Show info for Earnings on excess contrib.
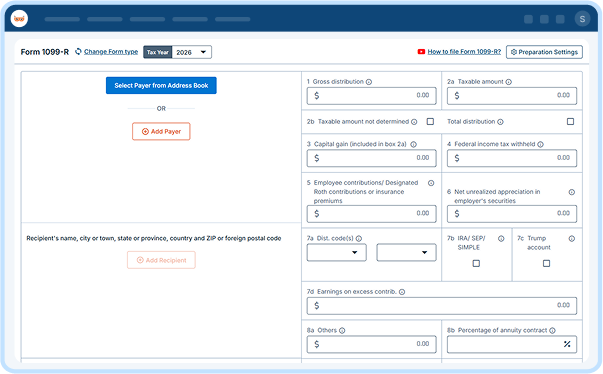Screen dimensions: 603x374 pyautogui.click(x=402, y=292)
